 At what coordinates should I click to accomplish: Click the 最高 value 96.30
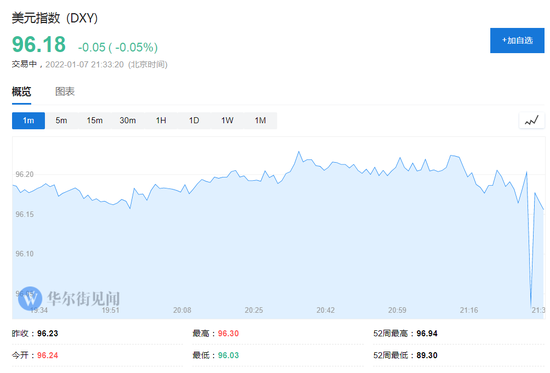(x=228, y=333)
